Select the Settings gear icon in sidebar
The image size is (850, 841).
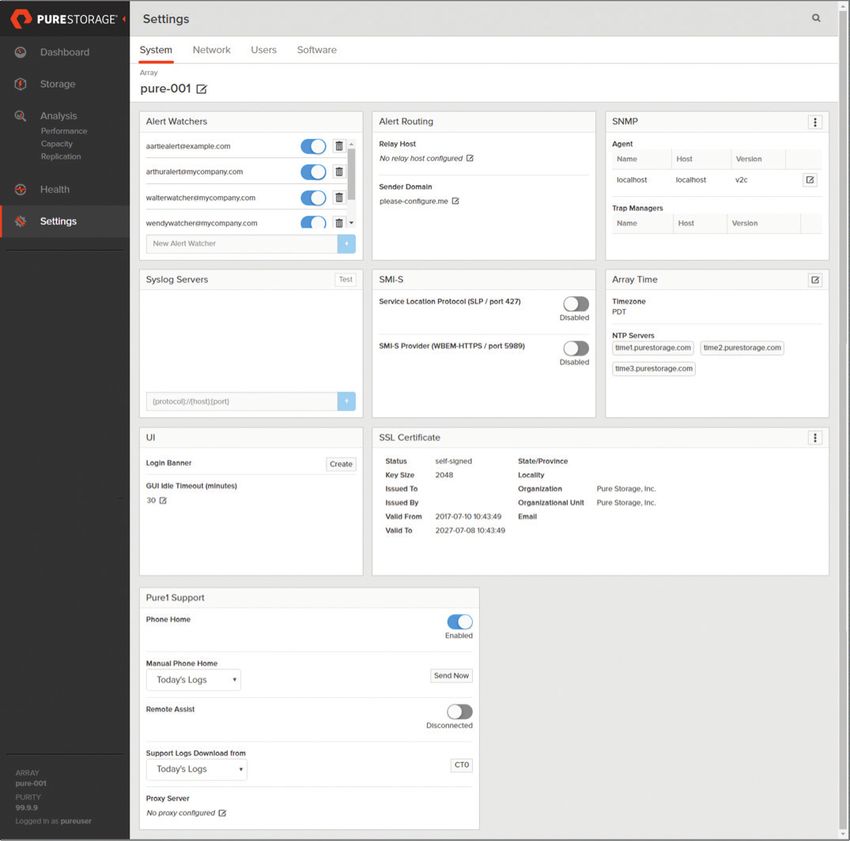[x=21, y=221]
